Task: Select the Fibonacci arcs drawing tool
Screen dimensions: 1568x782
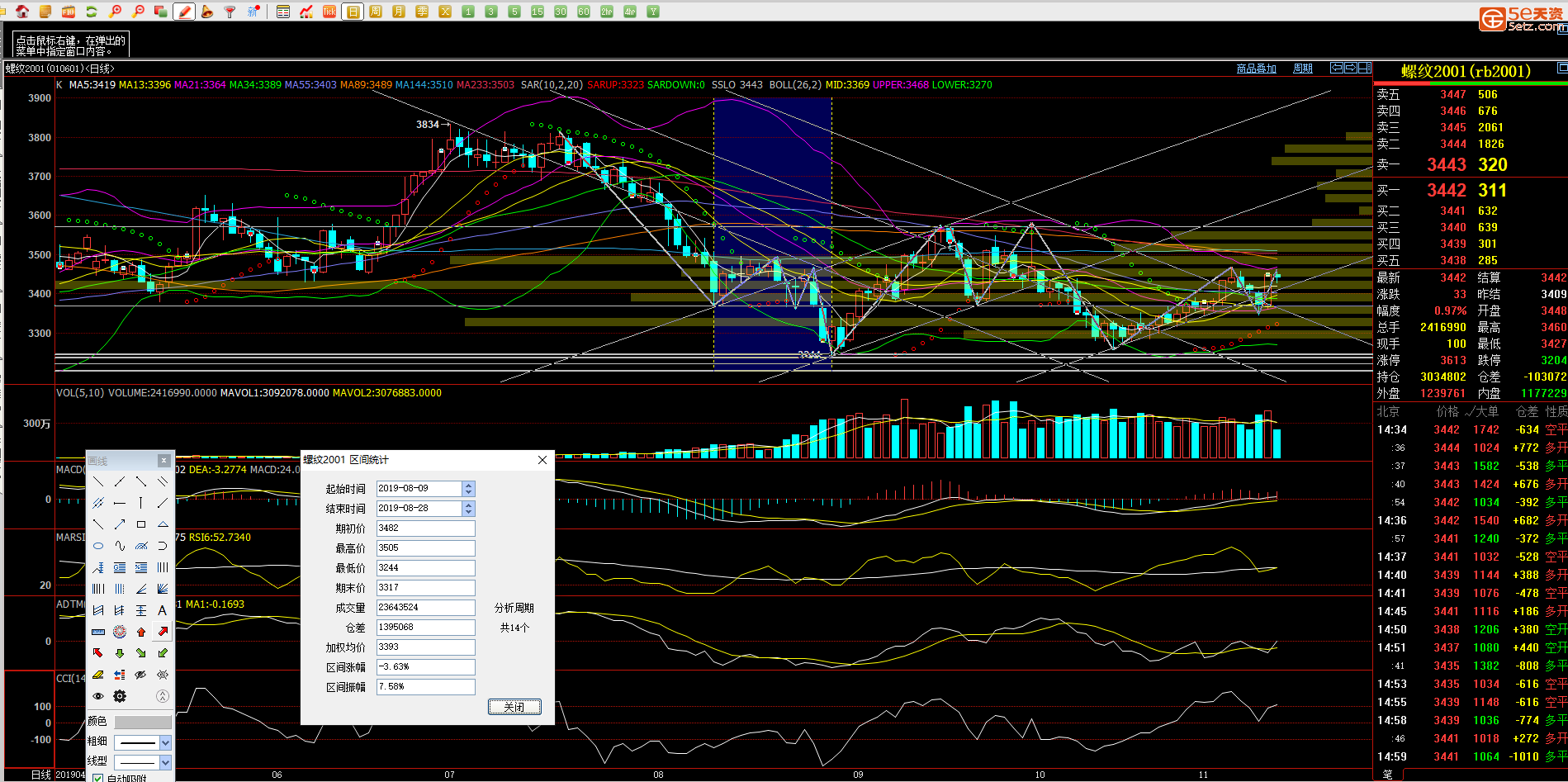Action: pos(141,546)
